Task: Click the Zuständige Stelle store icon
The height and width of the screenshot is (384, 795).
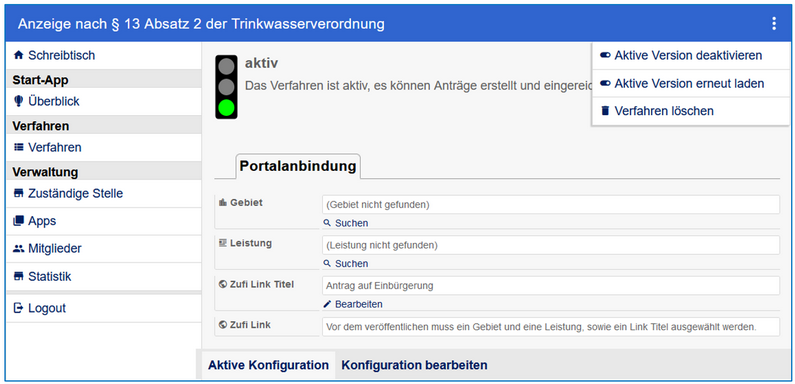Action: pyautogui.click(x=19, y=193)
